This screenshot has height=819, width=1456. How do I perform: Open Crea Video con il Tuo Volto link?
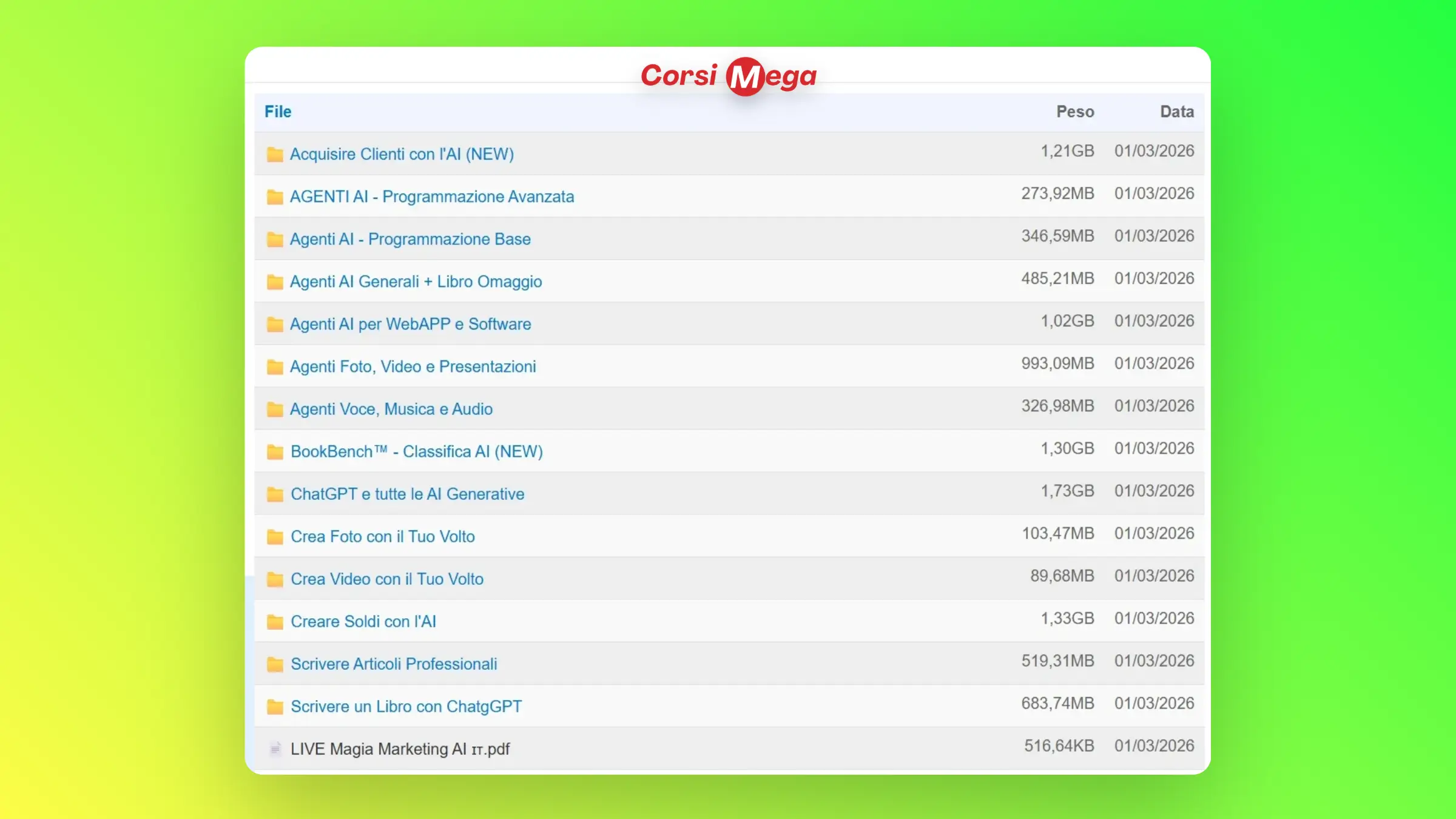tap(387, 579)
